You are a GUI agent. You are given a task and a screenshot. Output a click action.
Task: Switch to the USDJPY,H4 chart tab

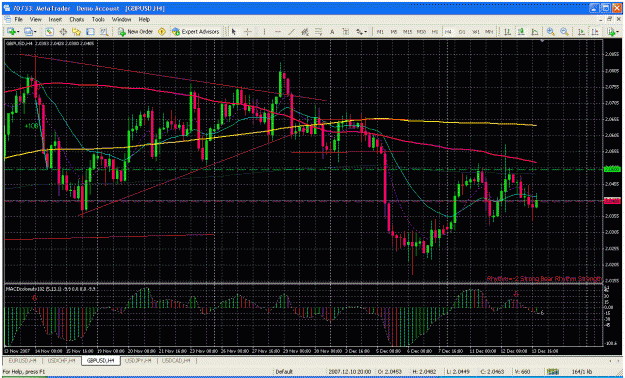coord(138,361)
